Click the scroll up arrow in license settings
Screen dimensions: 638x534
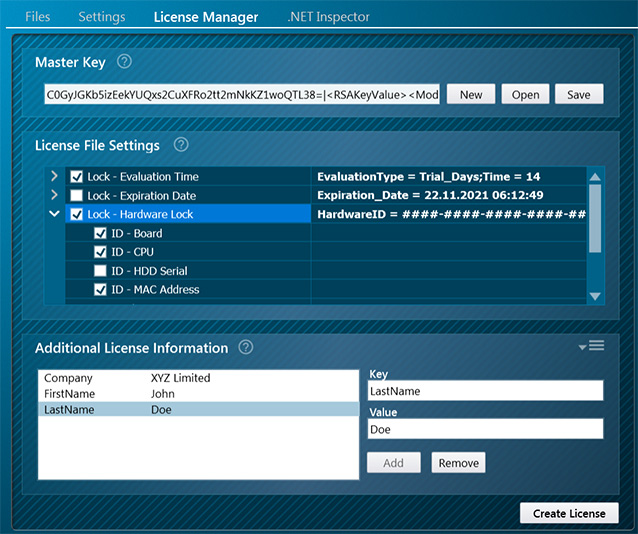(x=595, y=177)
